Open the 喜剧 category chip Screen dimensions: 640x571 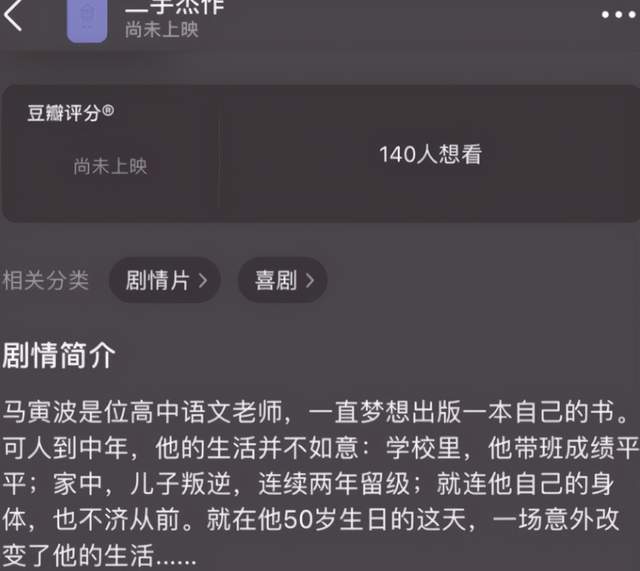[x=282, y=280]
